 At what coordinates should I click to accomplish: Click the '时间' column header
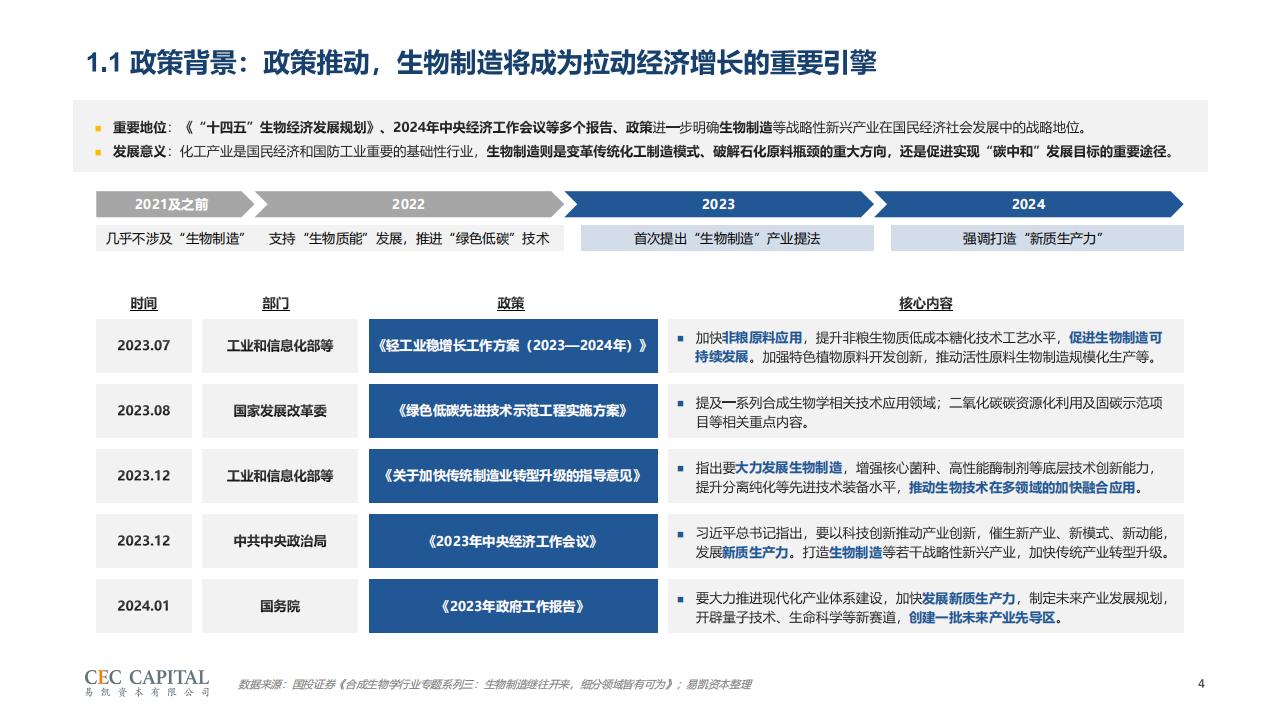pyautogui.click(x=143, y=303)
